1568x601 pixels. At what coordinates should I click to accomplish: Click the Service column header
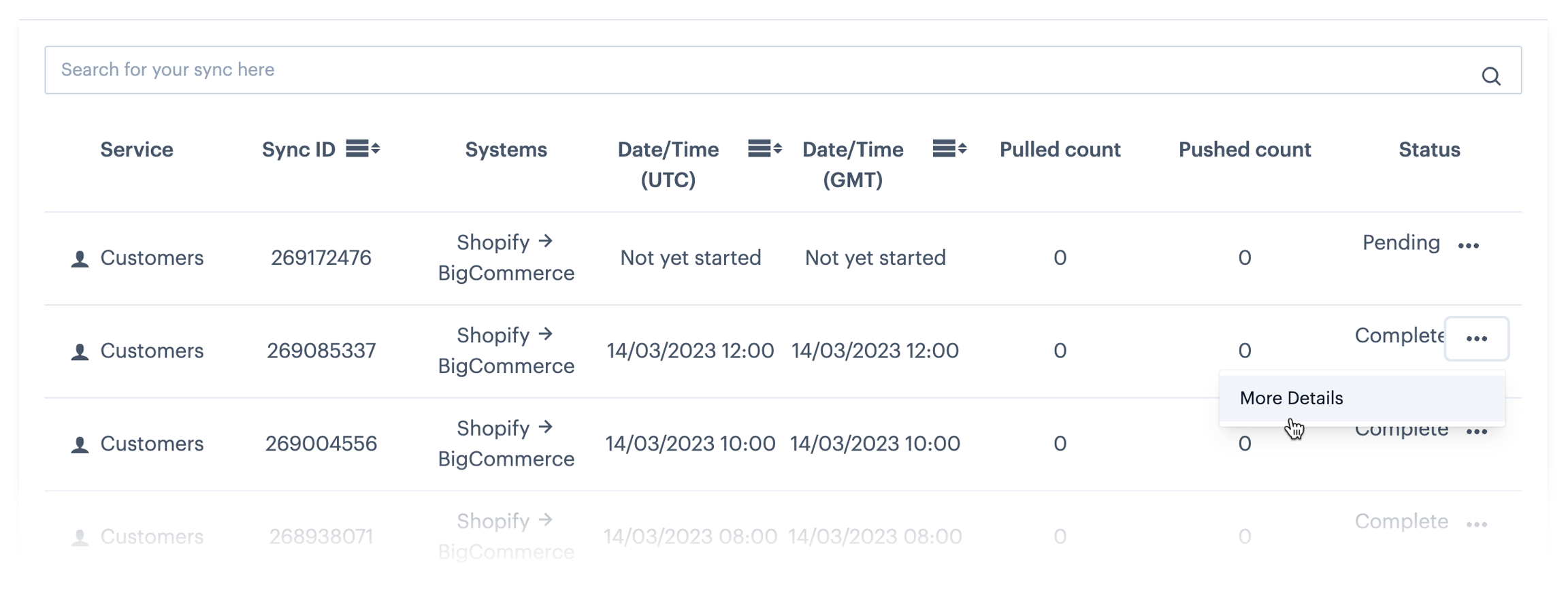click(137, 150)
